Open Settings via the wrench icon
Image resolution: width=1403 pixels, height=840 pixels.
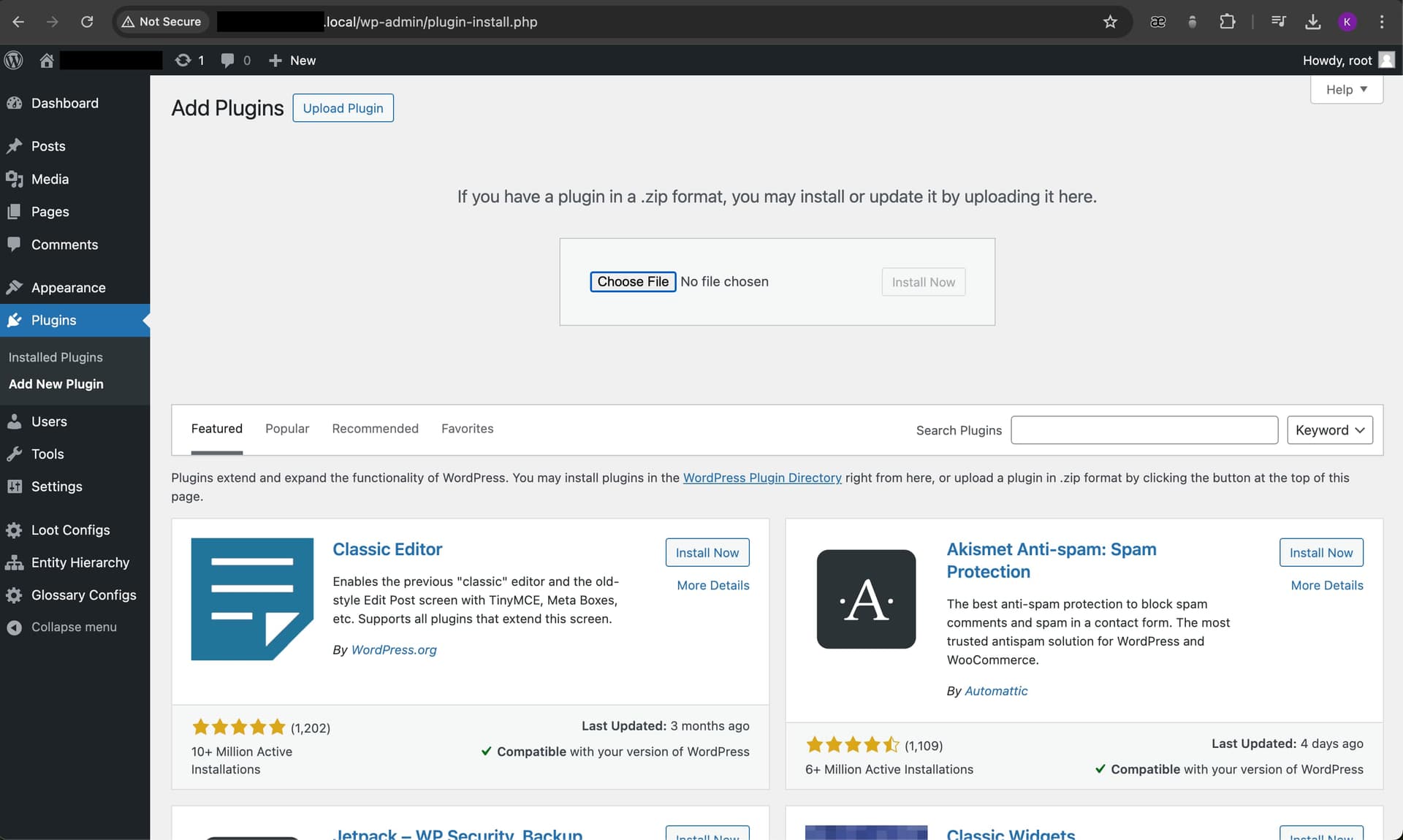click(15, 486)
